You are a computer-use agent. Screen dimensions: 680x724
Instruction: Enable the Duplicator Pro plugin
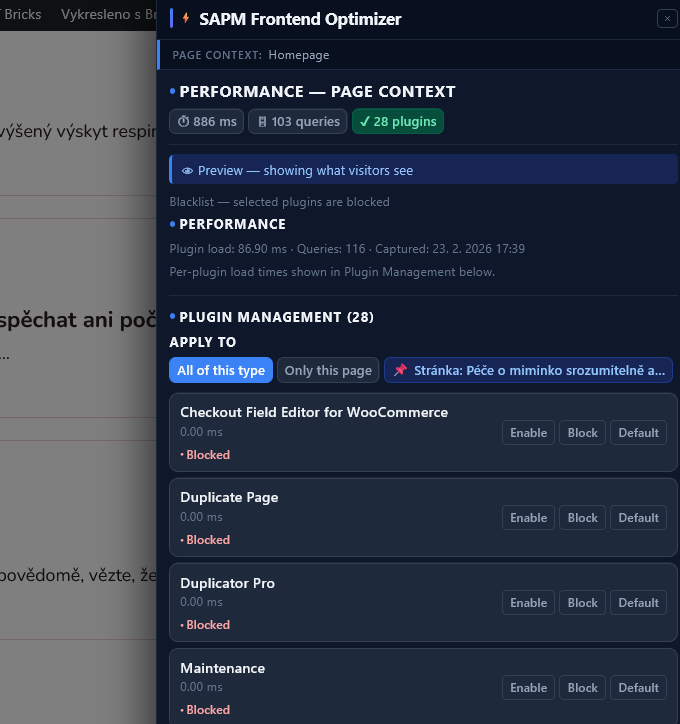tap(528, 603)
